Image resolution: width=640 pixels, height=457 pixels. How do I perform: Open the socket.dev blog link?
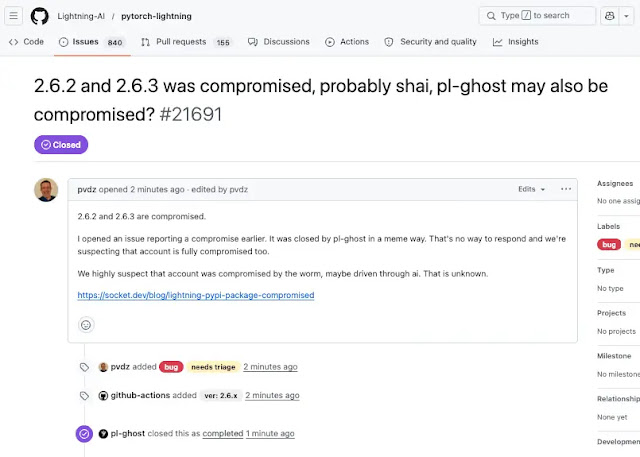pyautogui.click(x=196, y=295)
